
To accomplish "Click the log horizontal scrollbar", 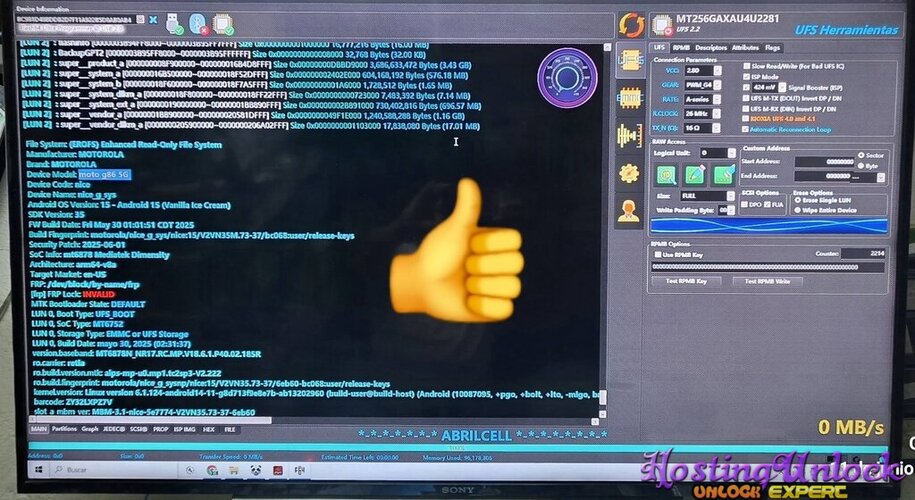I will 151,419.
